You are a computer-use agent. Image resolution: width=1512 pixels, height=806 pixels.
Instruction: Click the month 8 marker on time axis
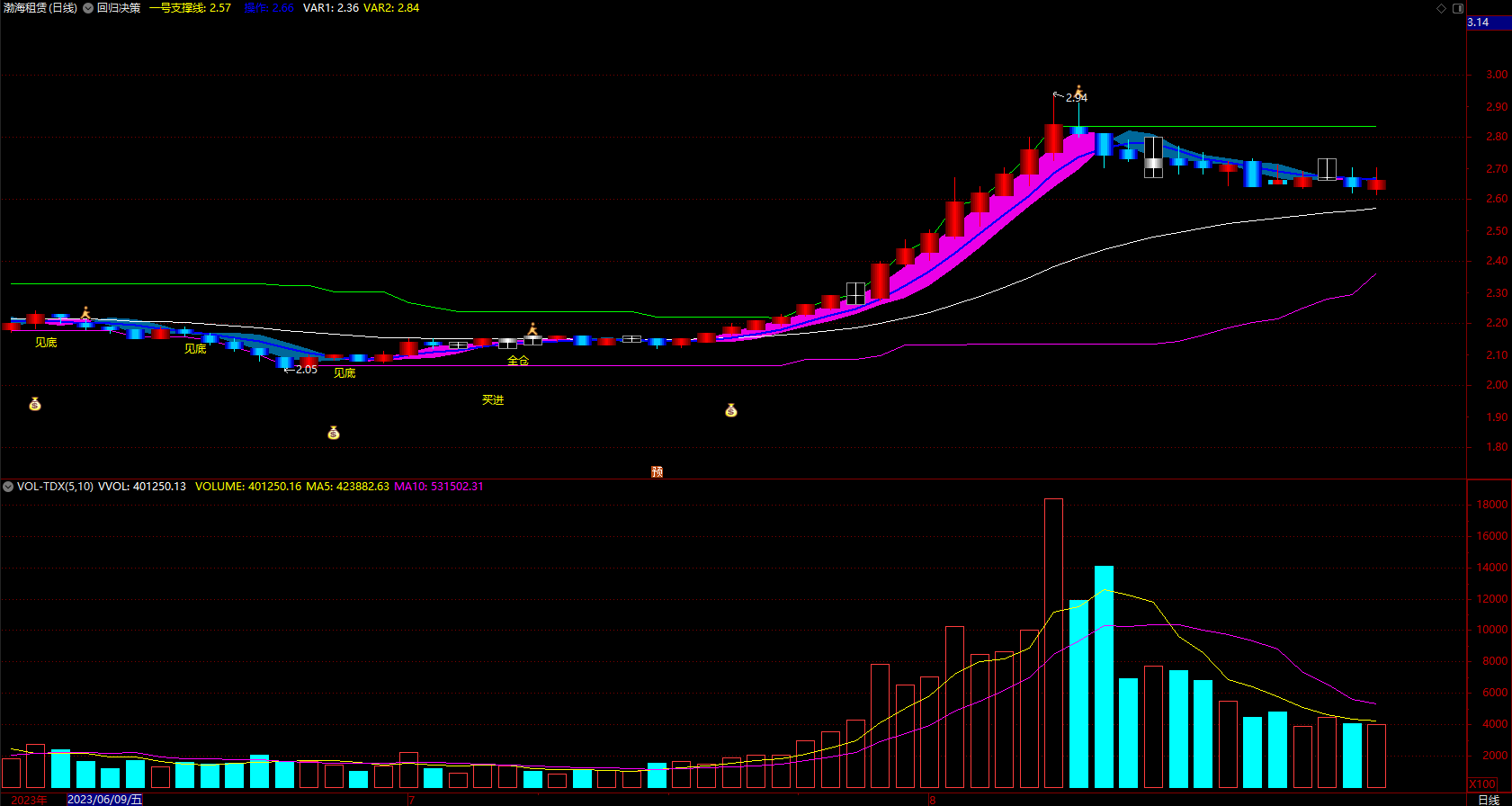click(932, 800)
